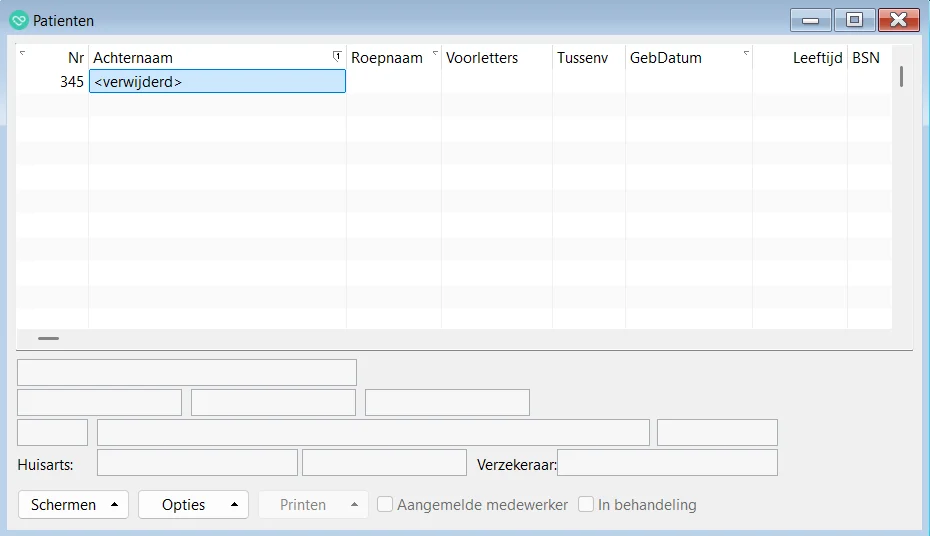Click the small arrow beside Nr header
The image size is (930, 536).
click(23, 53)
